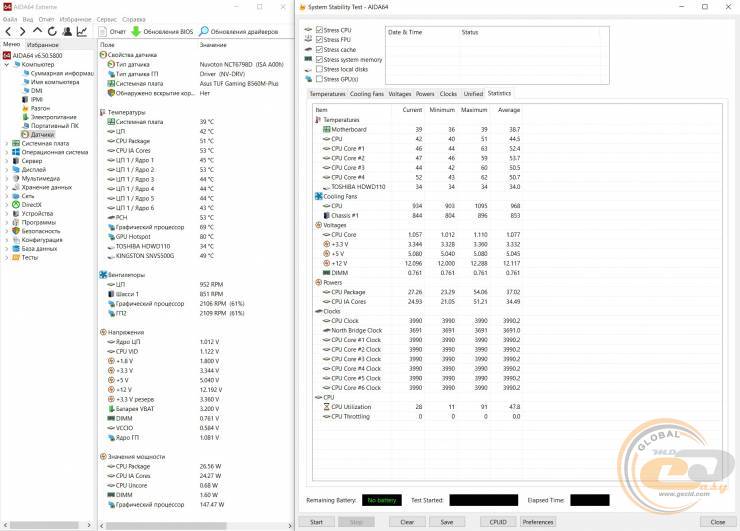Image resolution: width=740 pixels, height=531 pixels.
Task: Refresh the AIDA64 view
Action: pos(52,32)
